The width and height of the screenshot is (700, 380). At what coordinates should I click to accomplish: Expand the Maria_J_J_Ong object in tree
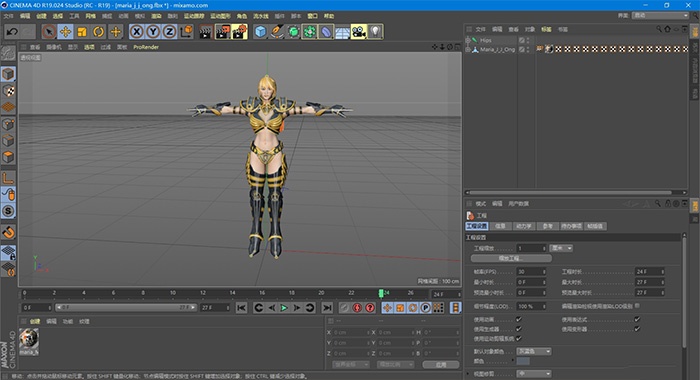pos(468,50)
